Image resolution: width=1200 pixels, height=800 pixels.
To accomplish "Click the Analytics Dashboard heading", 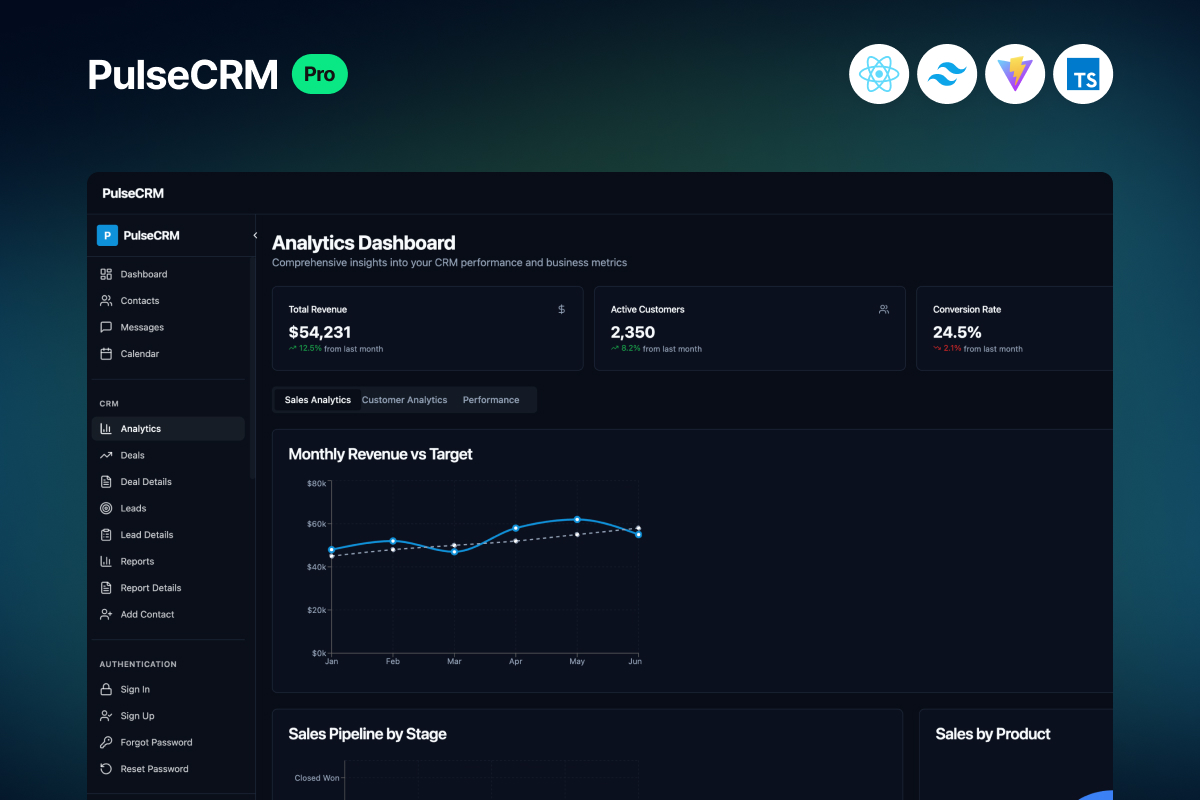I will coord(364,243).
